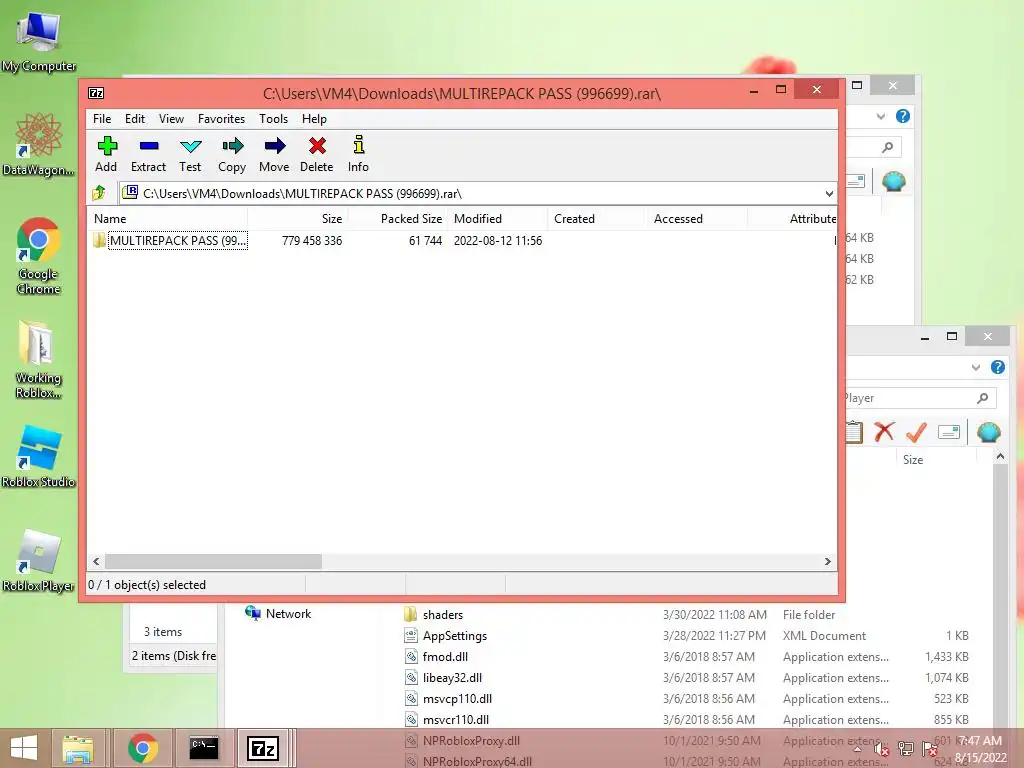
Task: Click the Move toolbar button
Action: (274, 155)
